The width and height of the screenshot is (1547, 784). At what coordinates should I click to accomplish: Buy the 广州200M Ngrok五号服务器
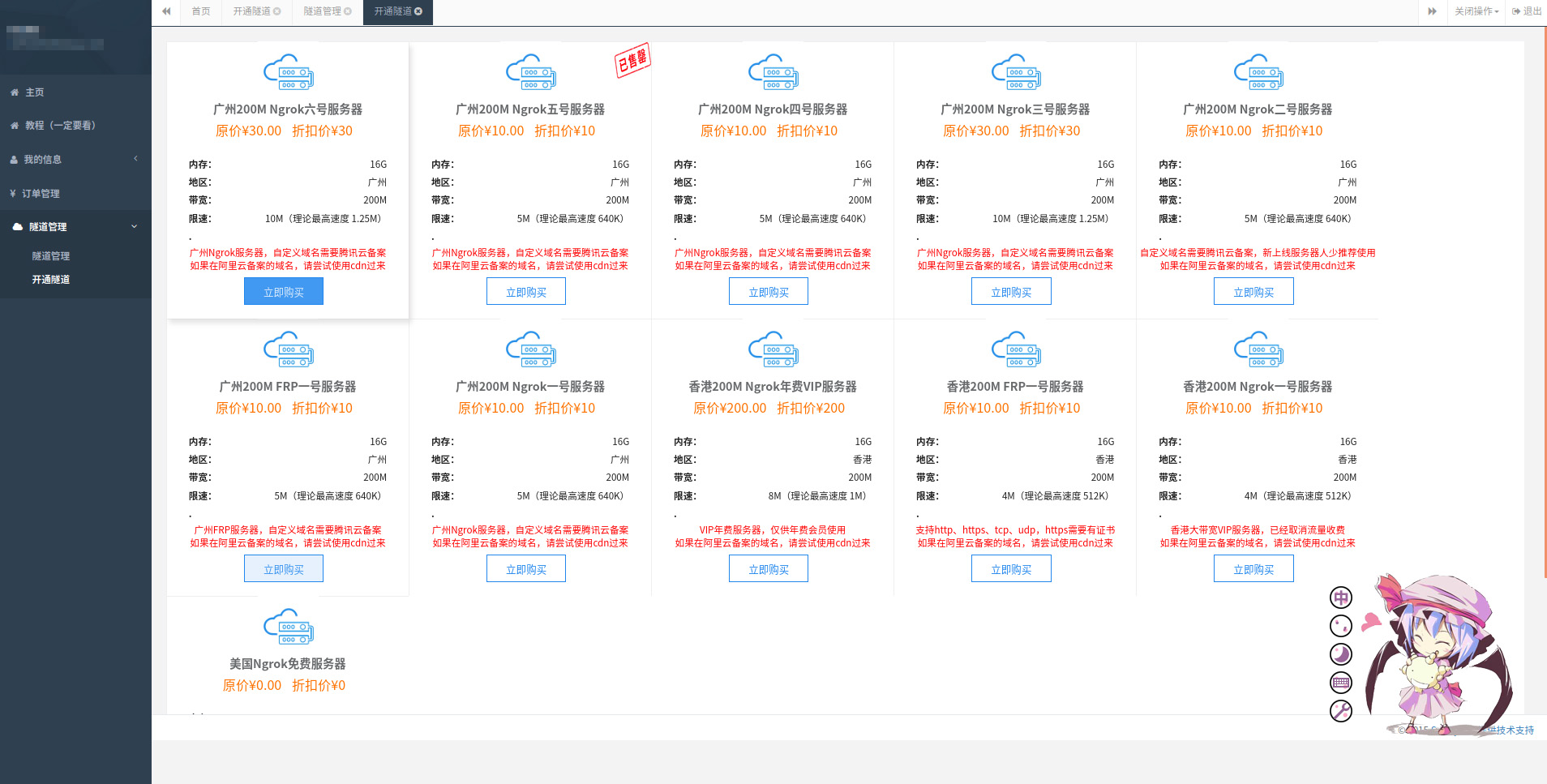click(526, 292)
